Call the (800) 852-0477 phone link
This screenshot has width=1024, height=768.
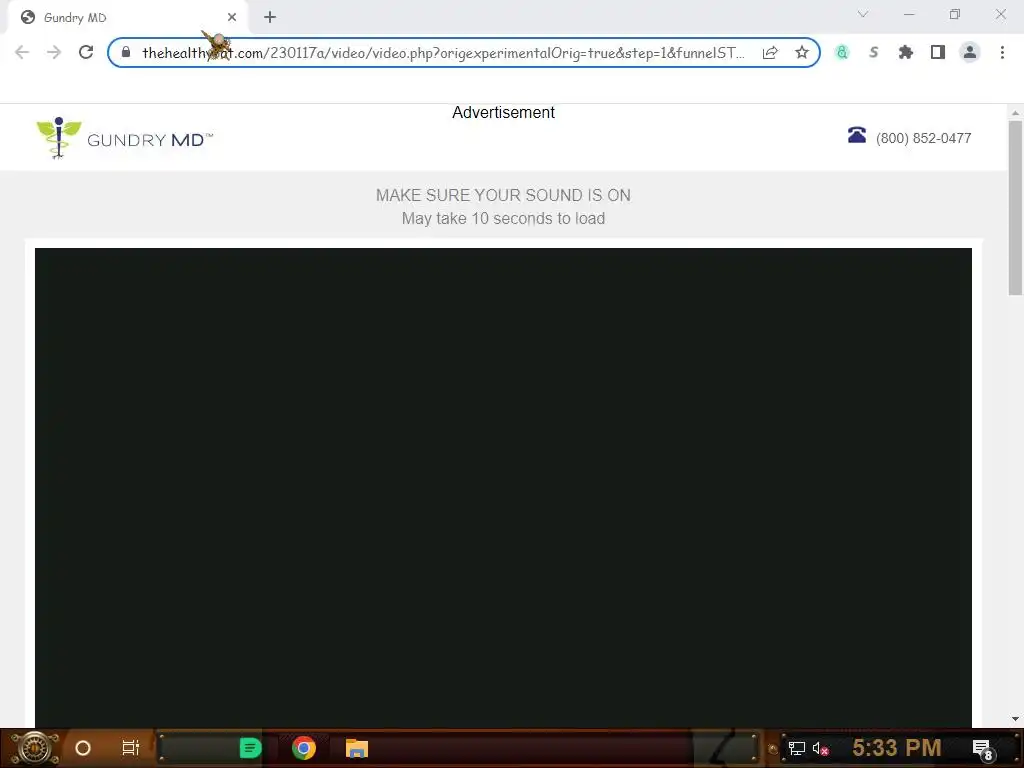pyautogui.click(x=923, y=138)
